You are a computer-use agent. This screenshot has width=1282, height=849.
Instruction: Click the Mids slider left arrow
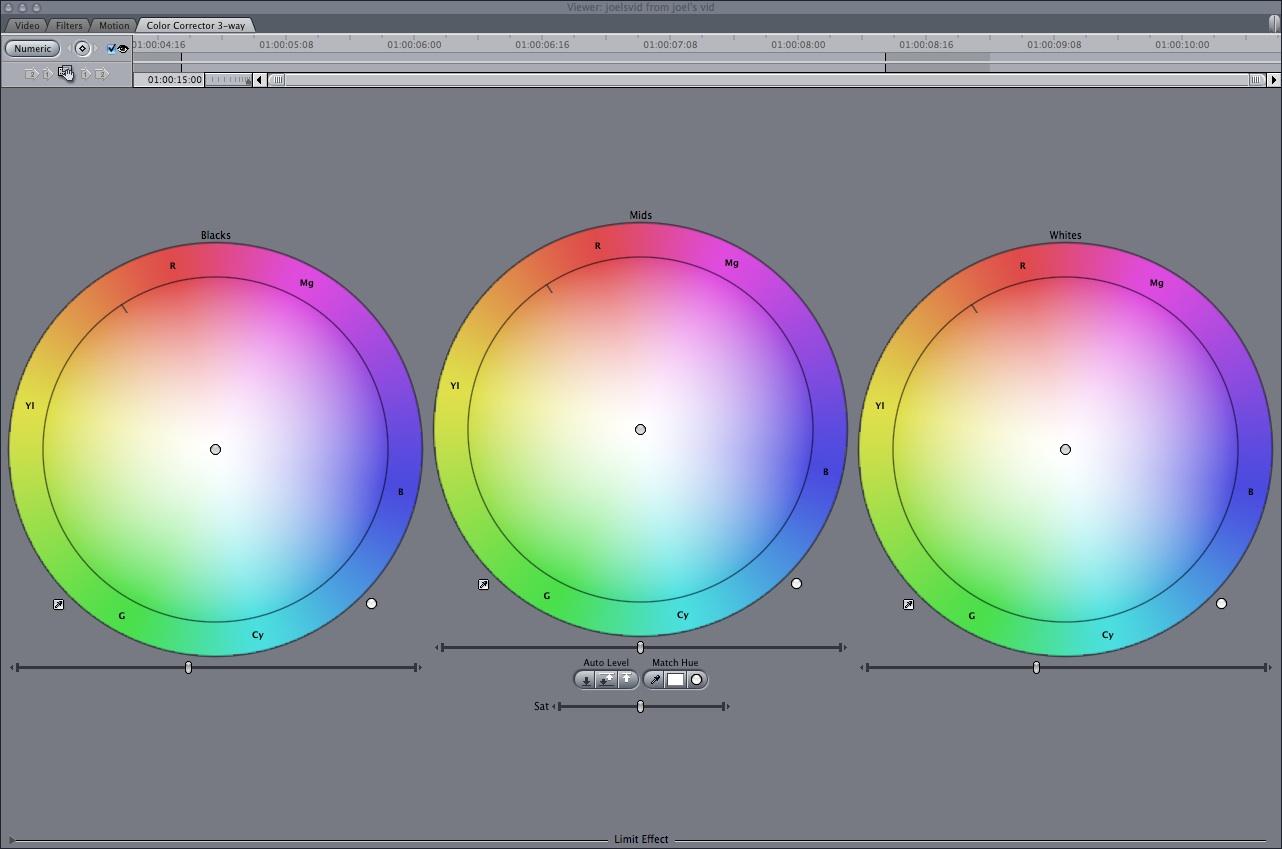(x=439, y=647)
